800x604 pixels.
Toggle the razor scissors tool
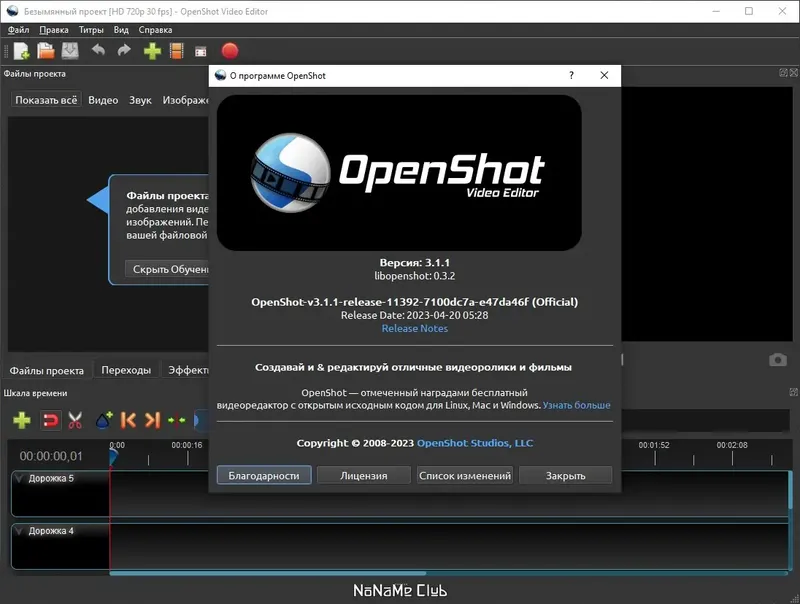75,421
